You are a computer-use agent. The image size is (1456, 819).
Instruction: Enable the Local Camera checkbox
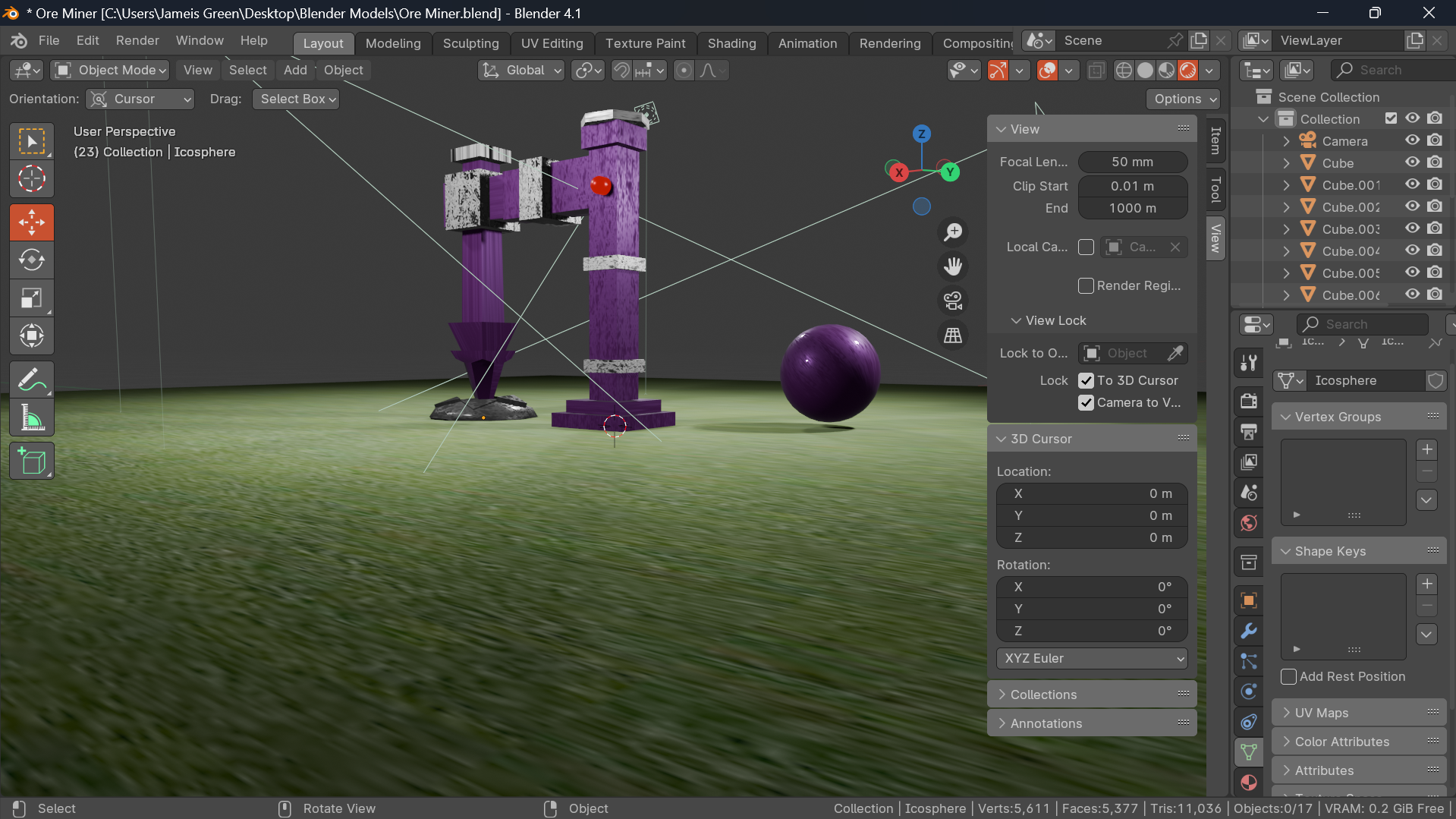tap(1086, 247)
